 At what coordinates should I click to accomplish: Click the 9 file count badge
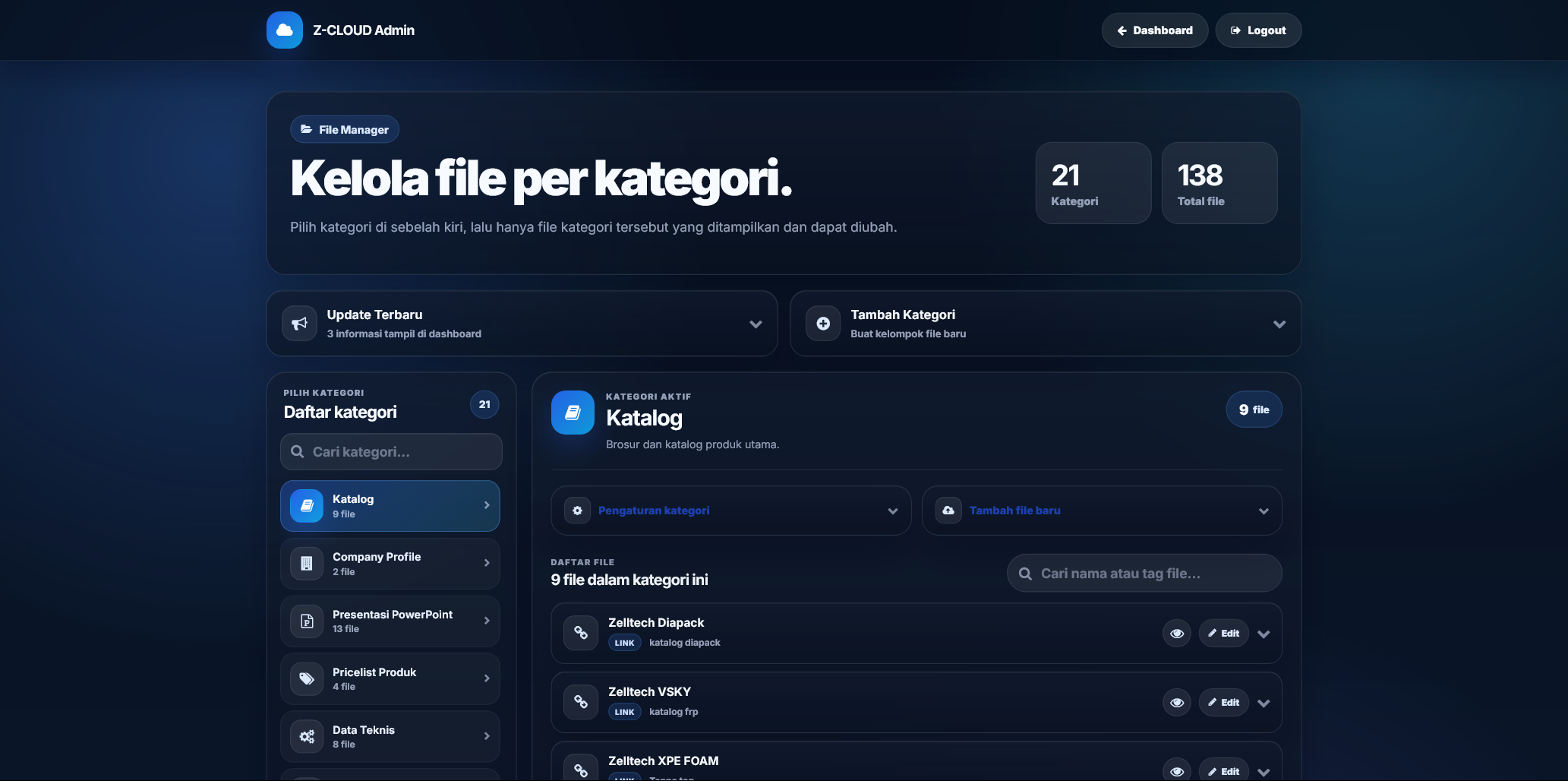[x=1254, y=409]
